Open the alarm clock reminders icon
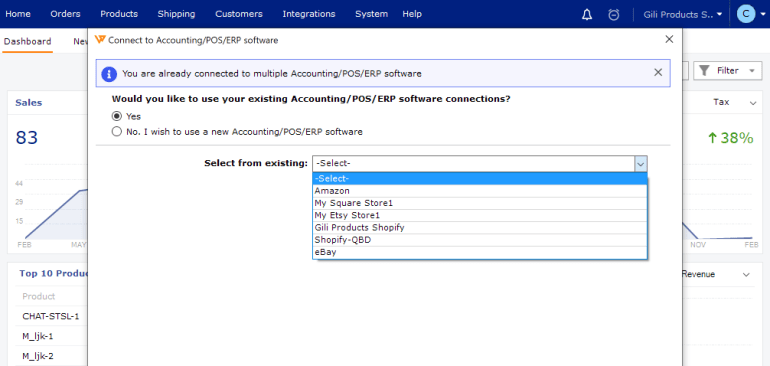This screenshot has height=366, width=770. coord(613,15)
